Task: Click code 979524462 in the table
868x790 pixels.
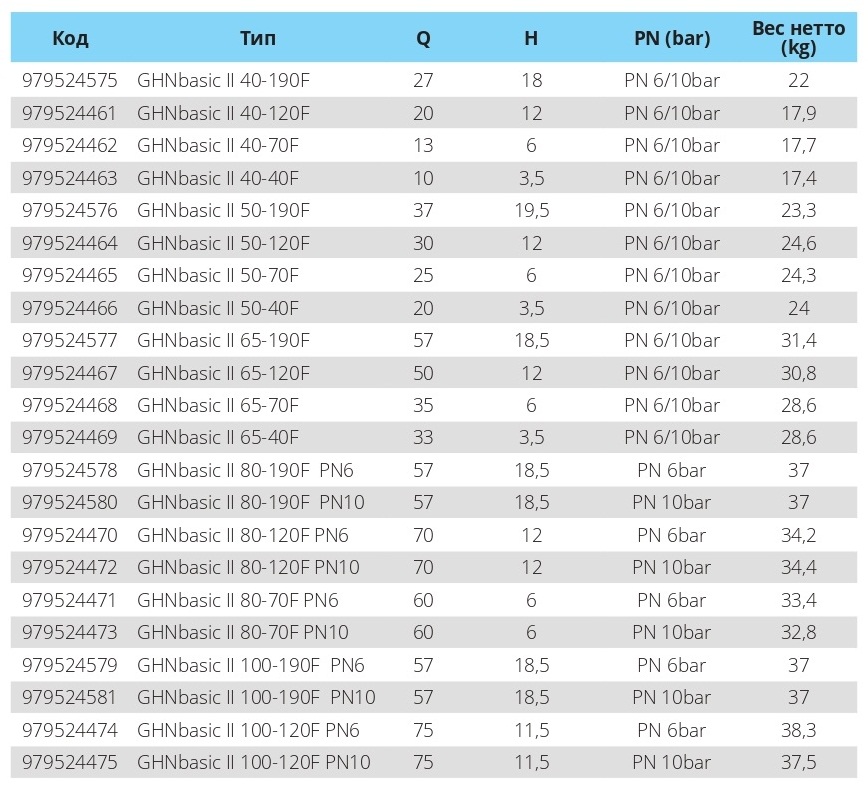Action: (70, 146)
